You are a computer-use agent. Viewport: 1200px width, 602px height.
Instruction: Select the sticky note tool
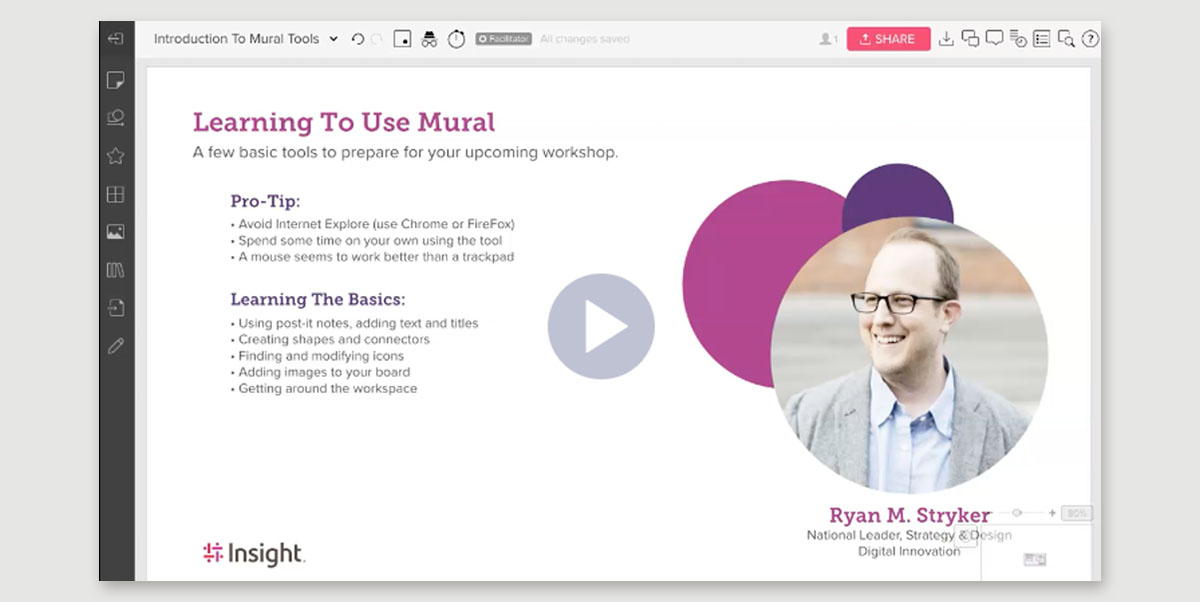(x=114, y=79)
